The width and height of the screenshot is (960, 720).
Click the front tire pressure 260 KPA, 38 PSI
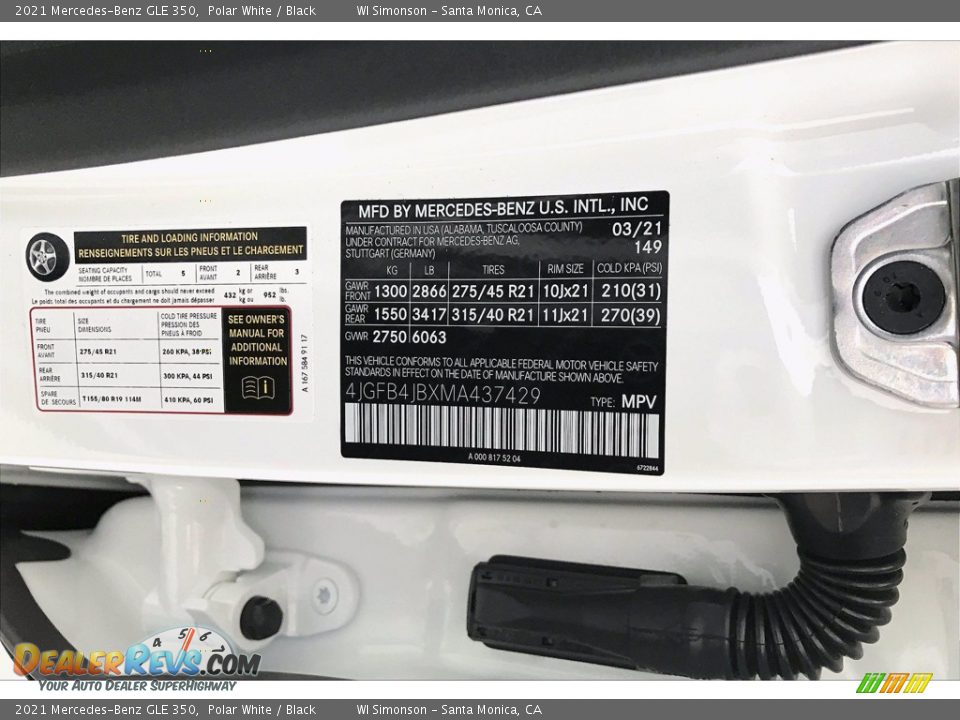[x=187, y=352]
